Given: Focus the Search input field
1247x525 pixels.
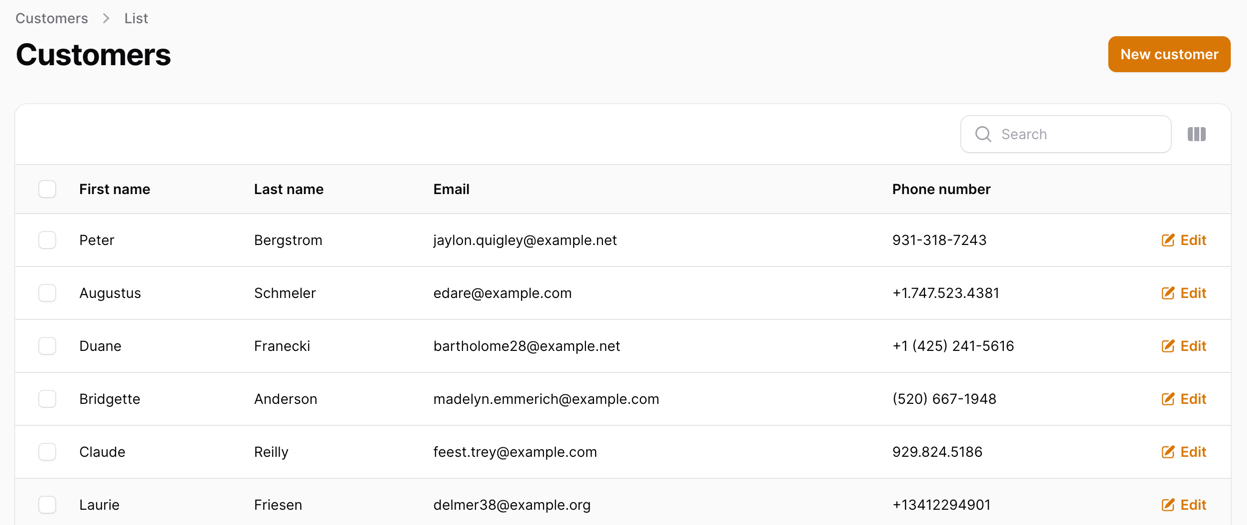Looking at the screenshot, I should [1066, 134].
